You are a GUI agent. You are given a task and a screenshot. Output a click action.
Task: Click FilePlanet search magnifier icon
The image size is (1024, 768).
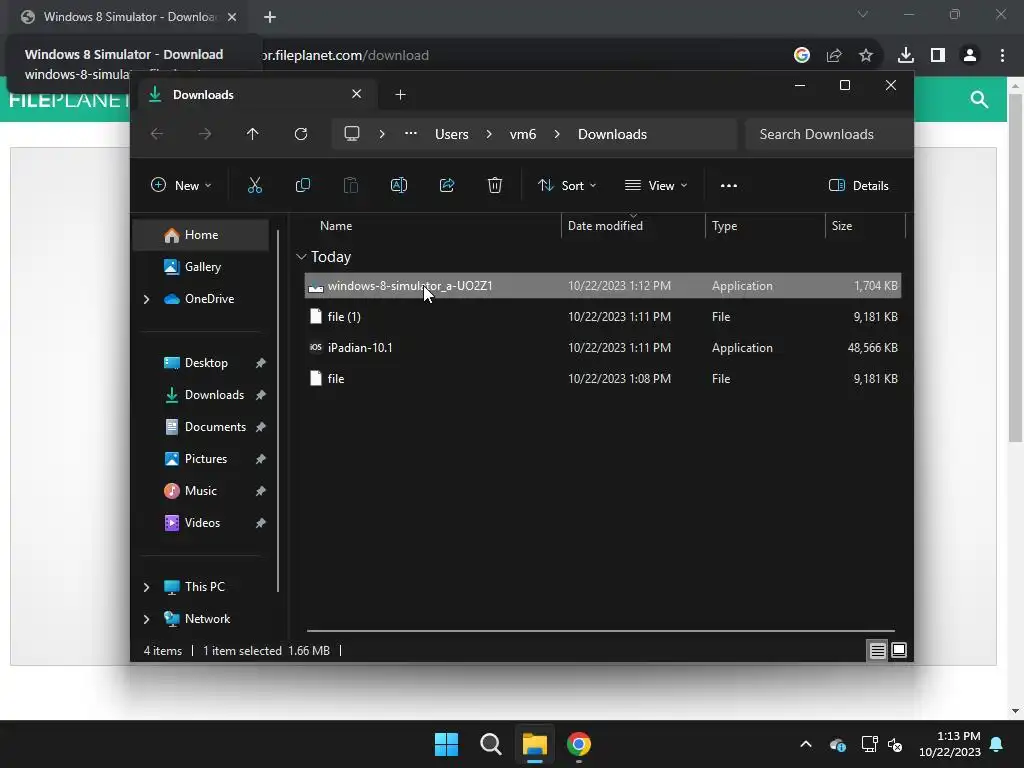coord(979,99)
